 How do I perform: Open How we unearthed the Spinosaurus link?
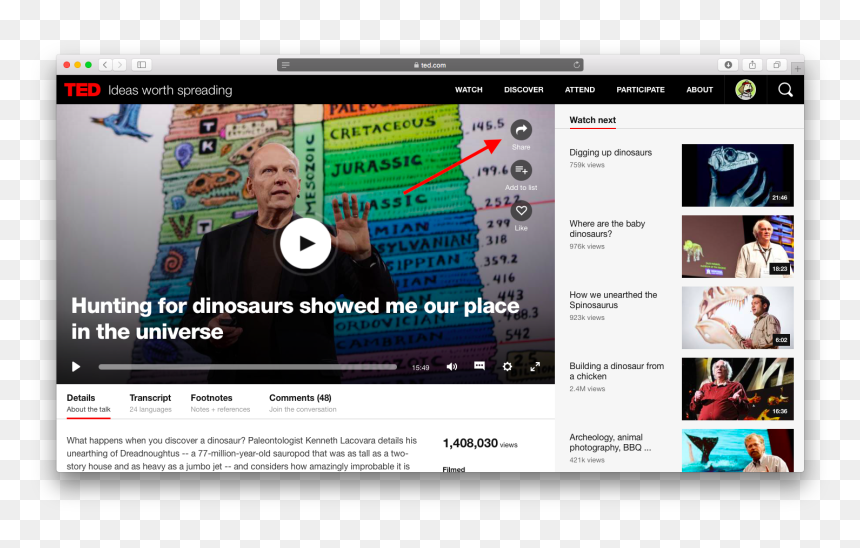(613, 300)
